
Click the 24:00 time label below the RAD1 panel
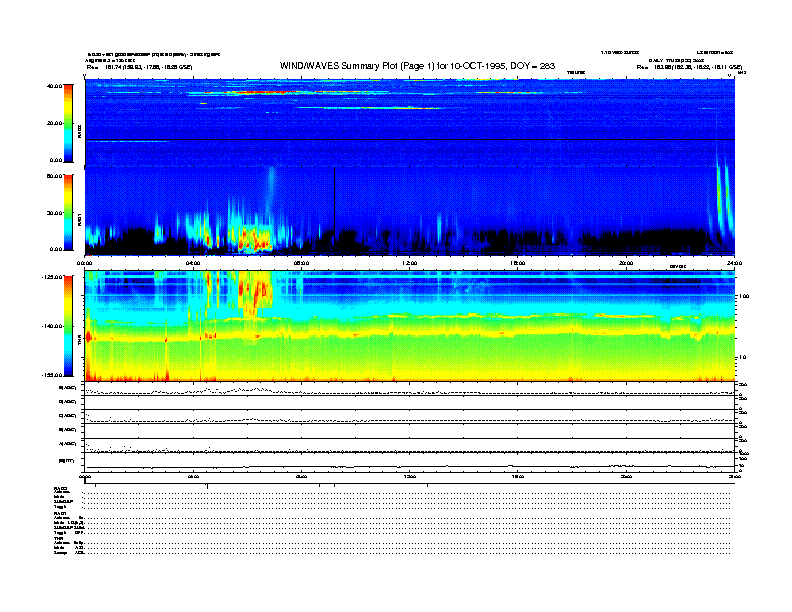click(x=734, y=263)
